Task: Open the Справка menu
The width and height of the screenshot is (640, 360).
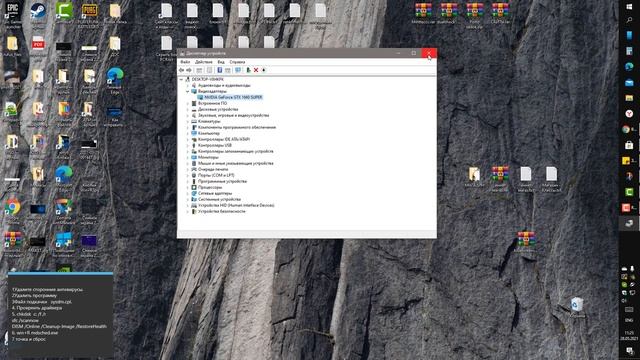Action: click(237, 62)
